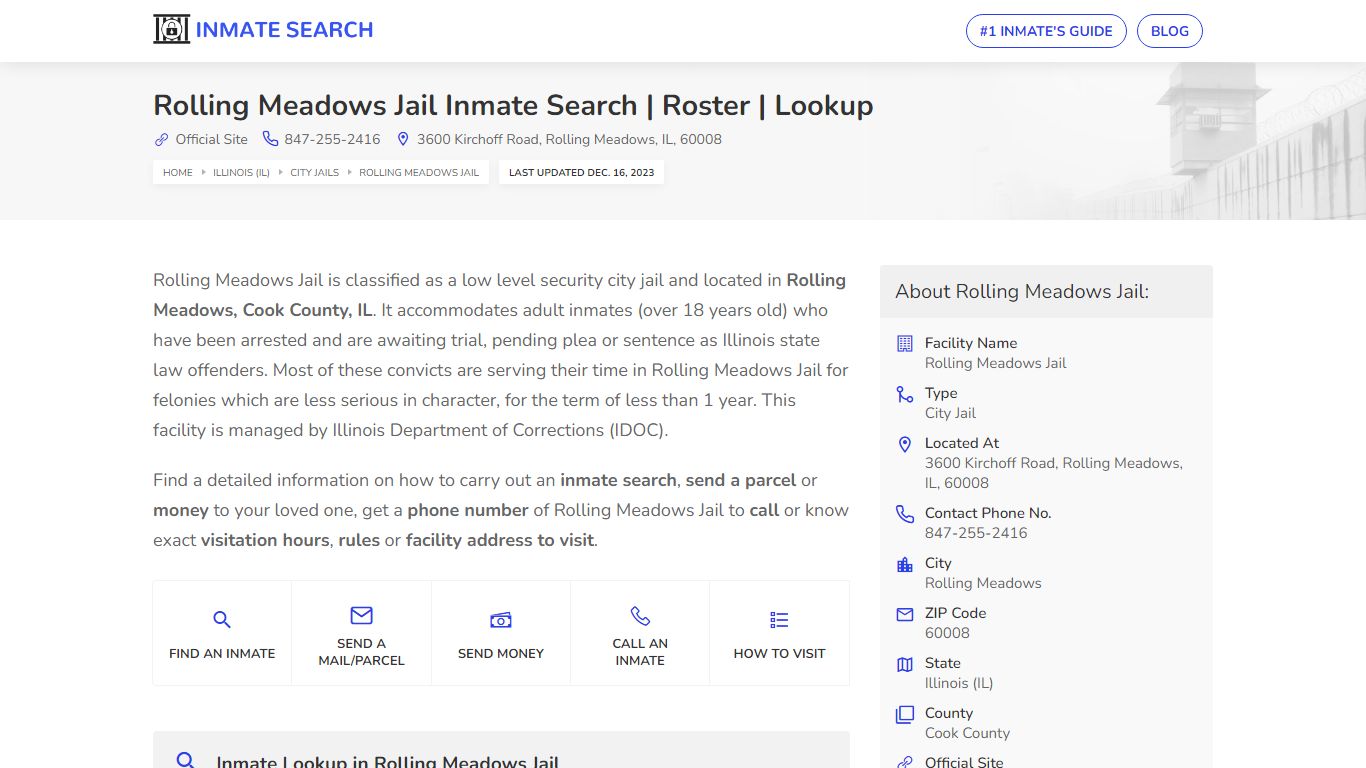Click the link icon beside sidebar Official Site
Screen dimensions: 1366x768
point(905,762)
